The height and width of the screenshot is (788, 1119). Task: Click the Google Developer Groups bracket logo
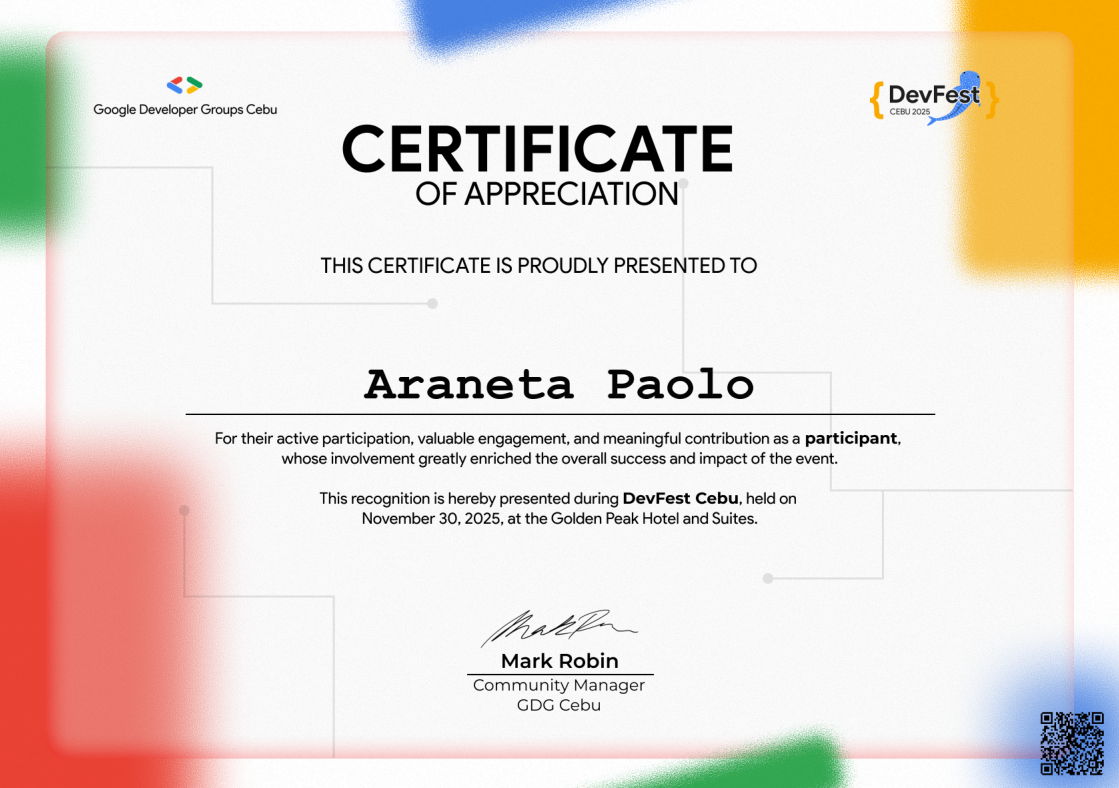pos(185,86)
